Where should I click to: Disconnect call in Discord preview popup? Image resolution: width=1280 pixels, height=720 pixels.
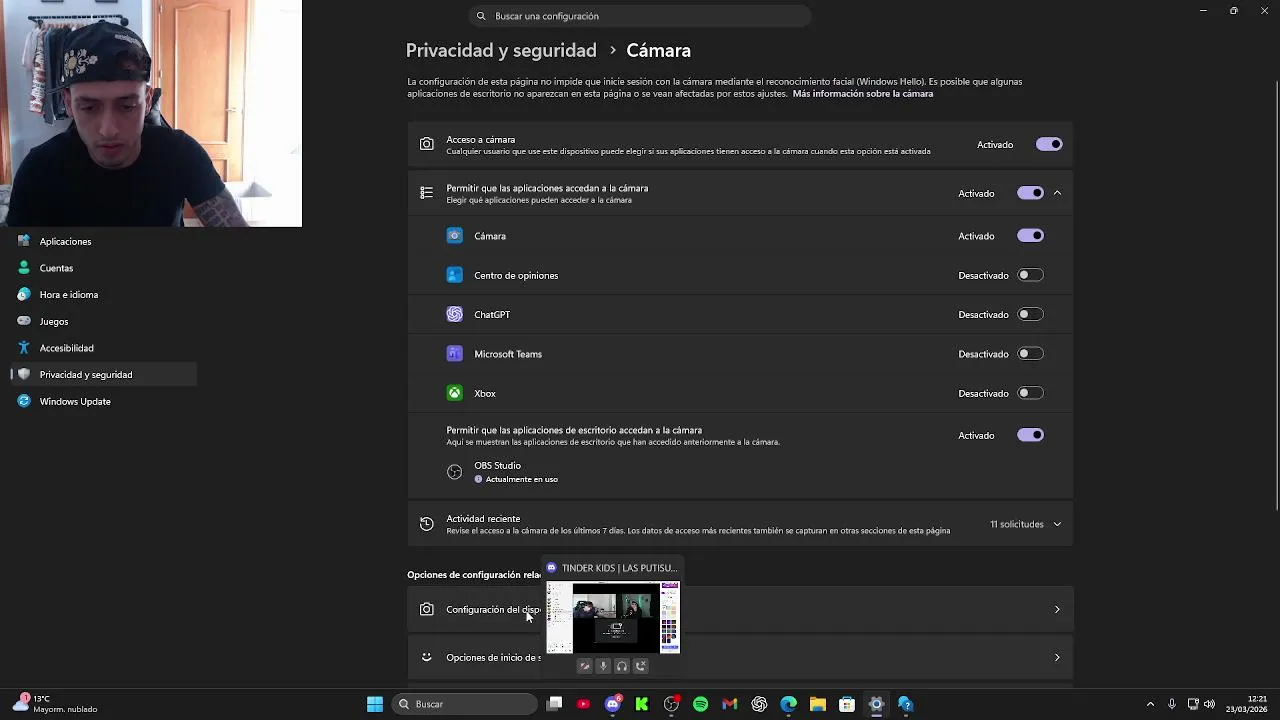click(x=641, y=666)
